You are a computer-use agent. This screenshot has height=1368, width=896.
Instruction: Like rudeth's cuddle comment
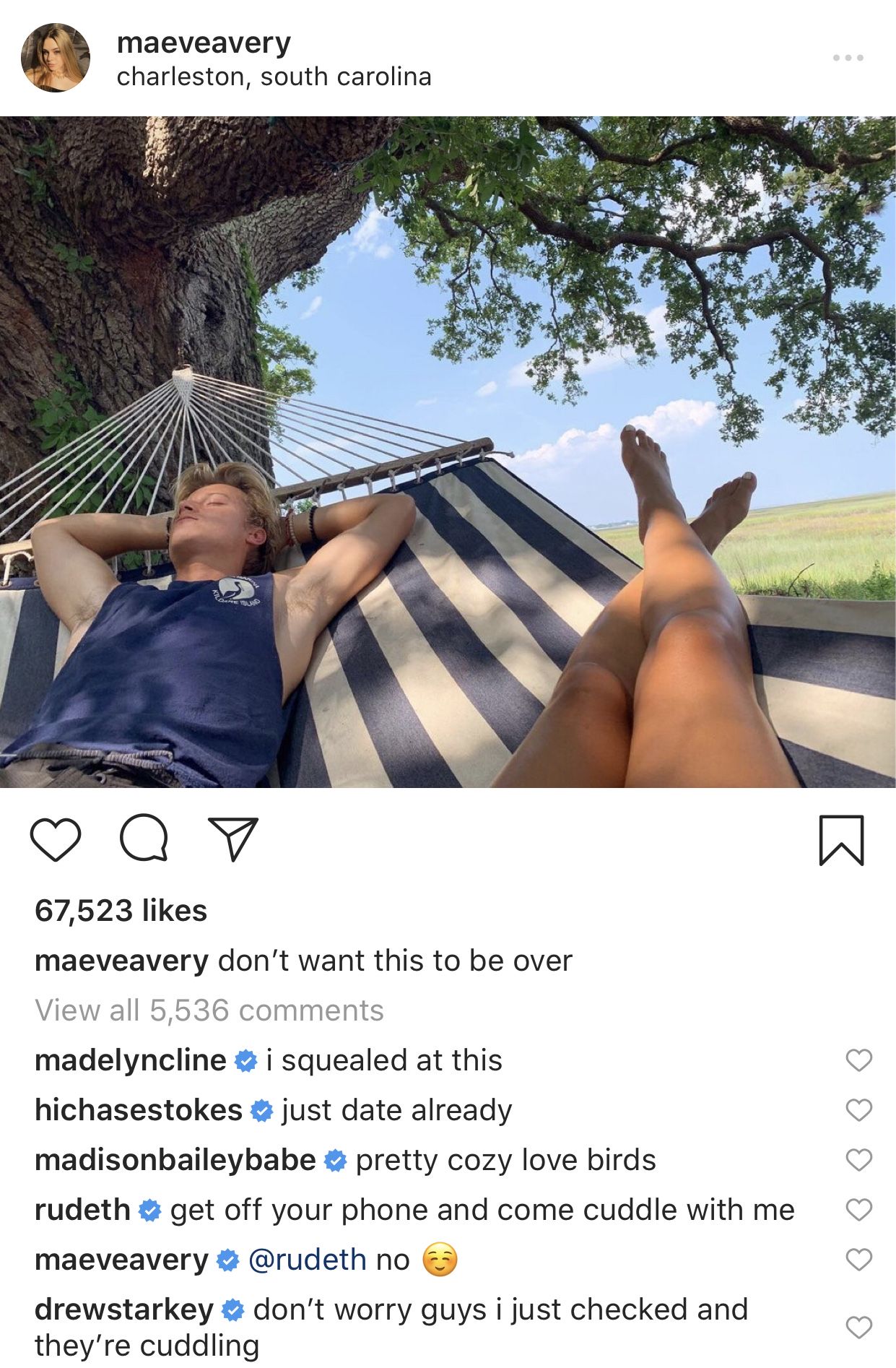[x=858, y=1210]
